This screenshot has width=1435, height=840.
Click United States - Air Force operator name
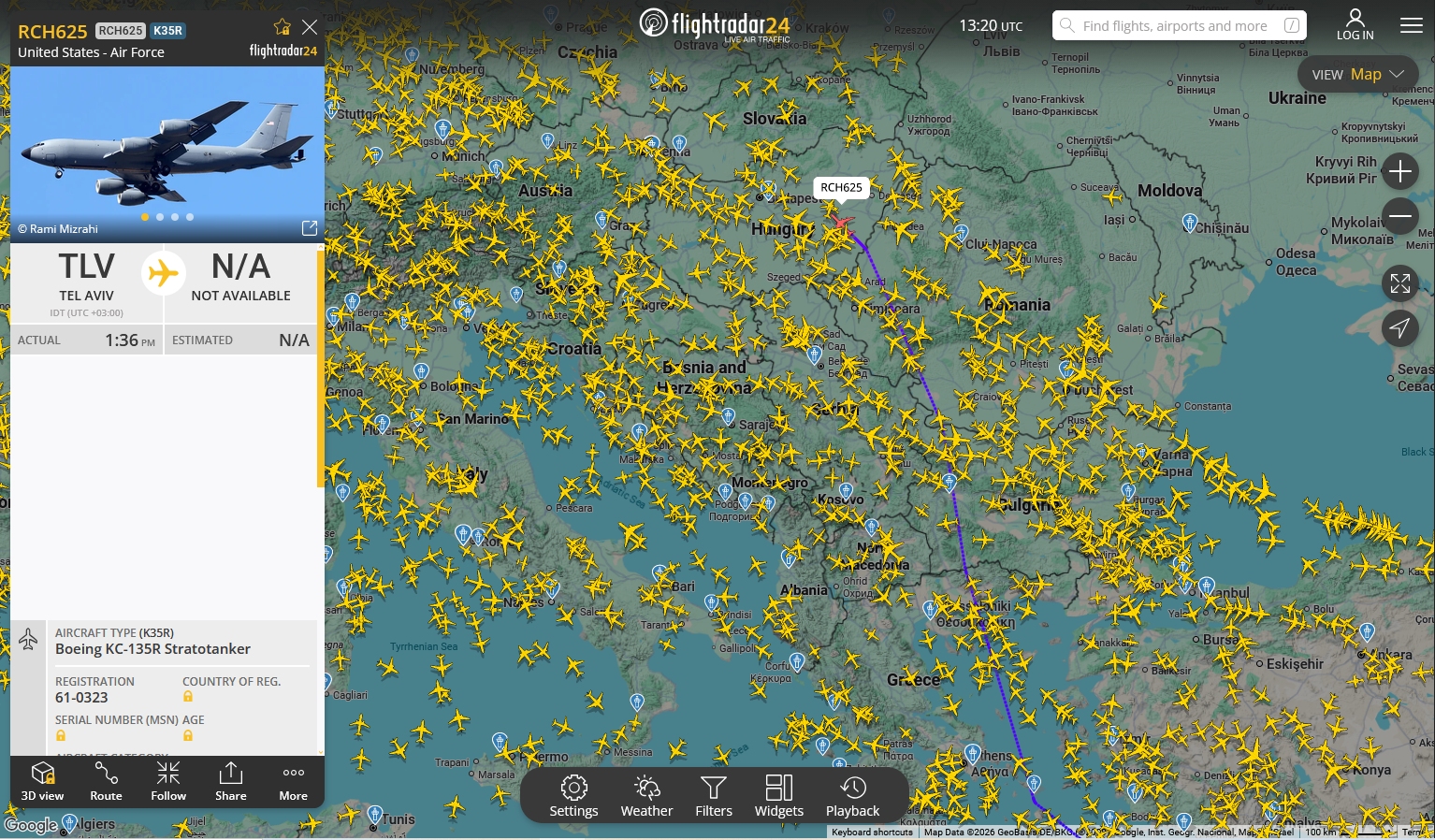click(91, 52)
